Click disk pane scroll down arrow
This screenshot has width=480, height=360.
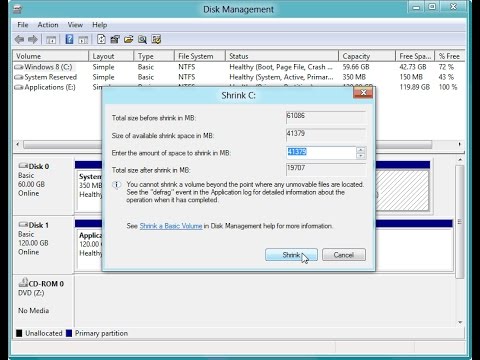[x=460, y=322]
